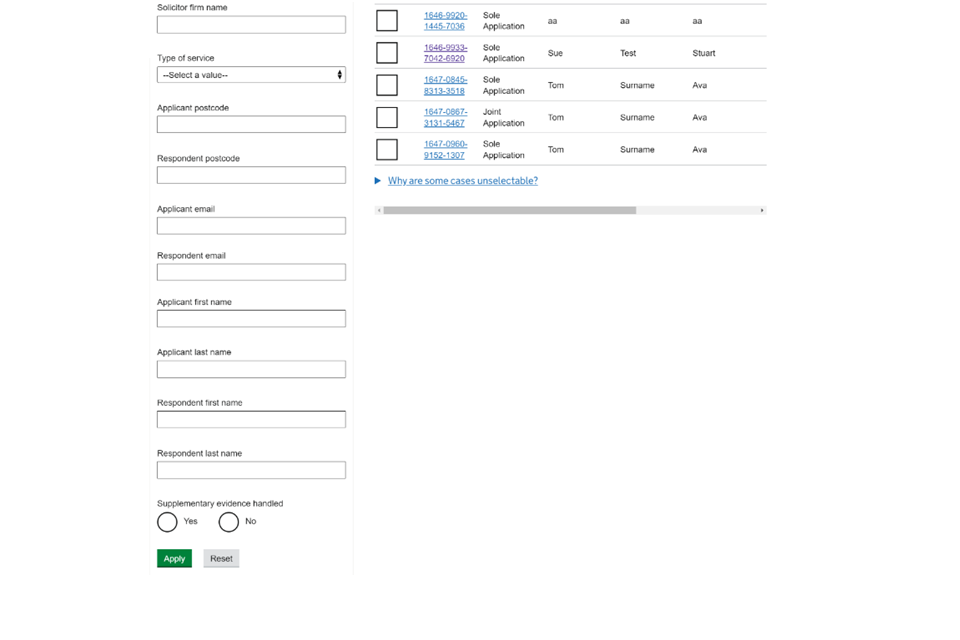
Task: Focus the Solicitor firm name field
Action: click(x=251, y=25)
